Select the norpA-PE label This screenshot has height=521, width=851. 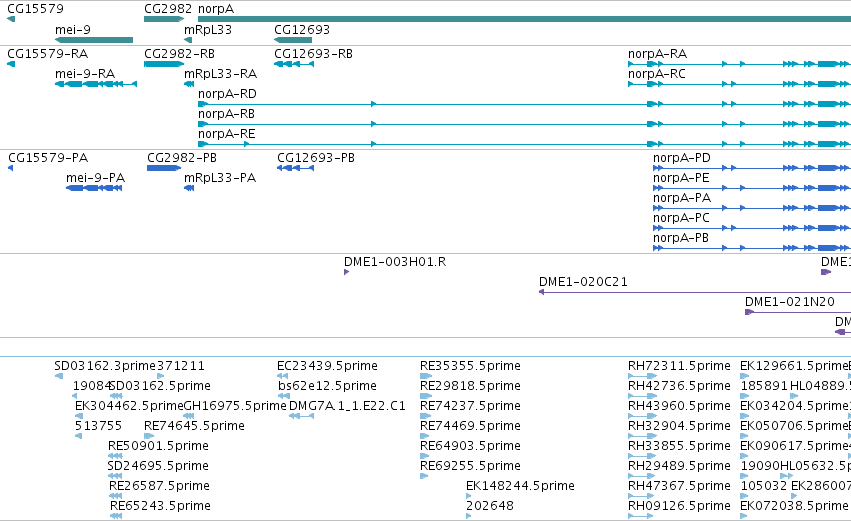tap(681, 178)
